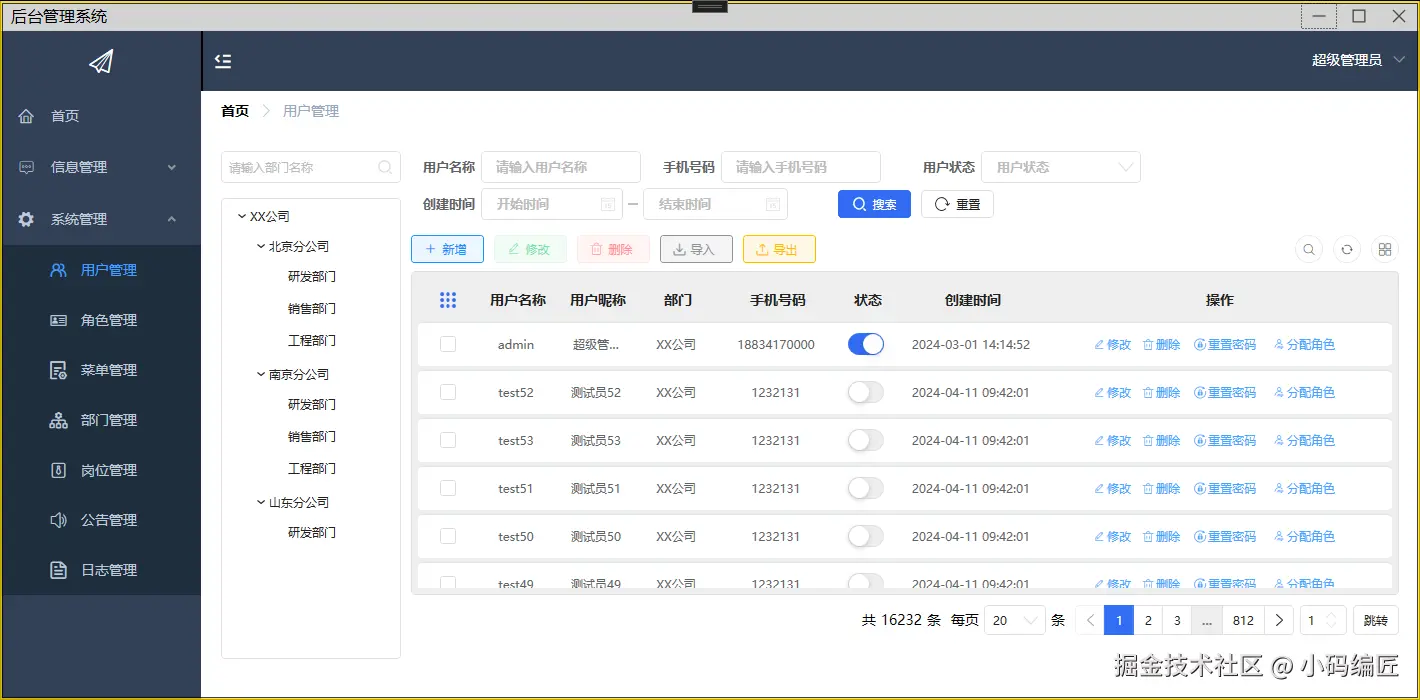Open 菜单管理 in the sidebar
The height and width of the screenshot is (700, 1420).
(100, 370)
